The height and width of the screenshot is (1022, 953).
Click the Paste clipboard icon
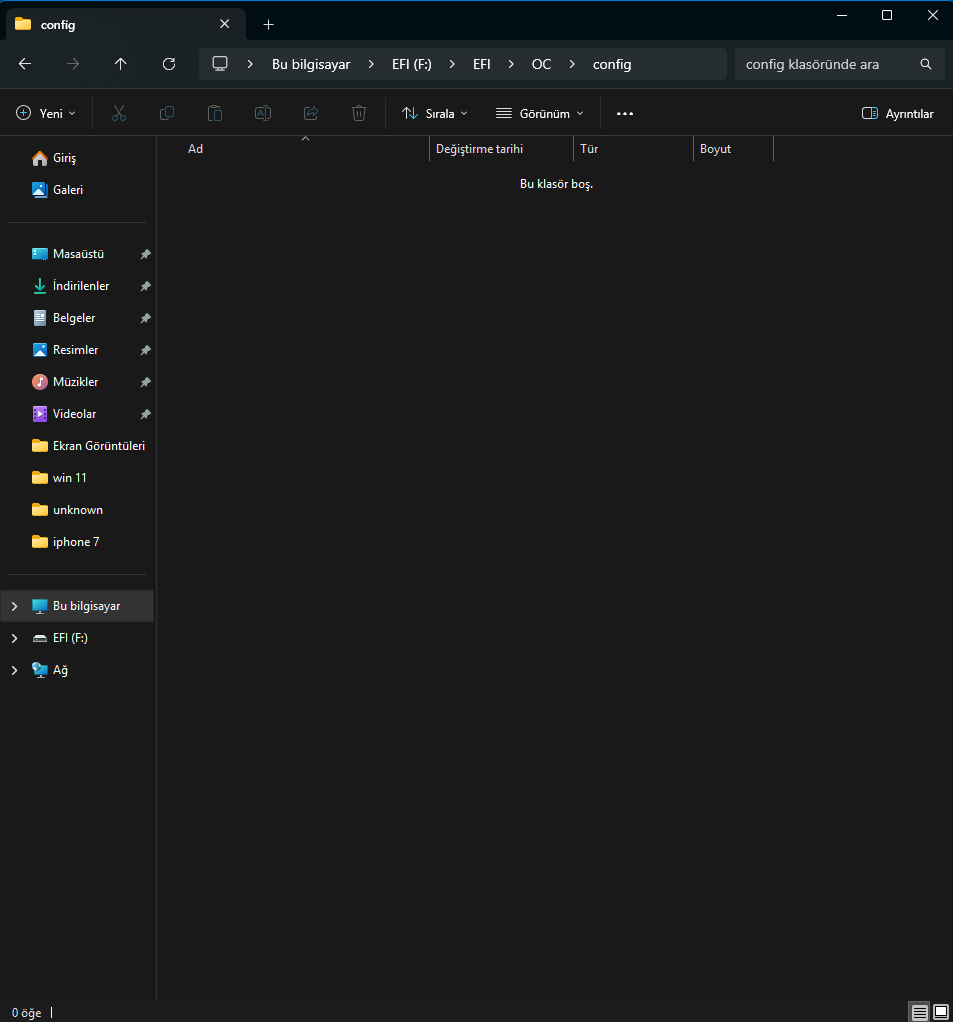(215, 114)
